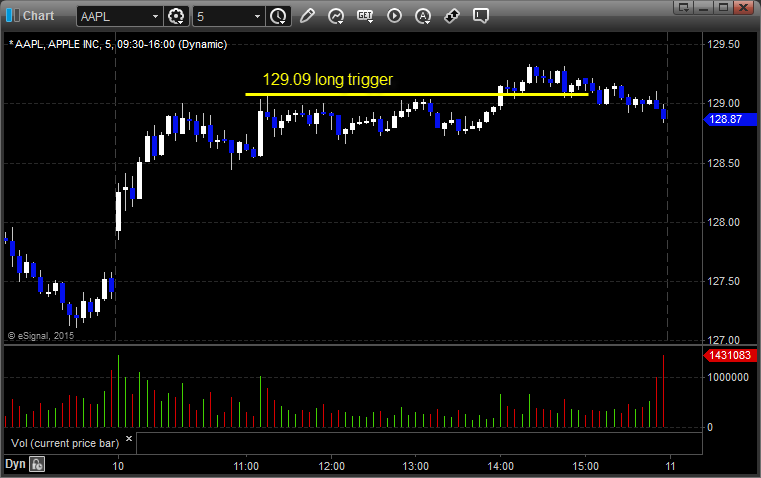Expand the interval 5 dropdown arrow
The height and width of the screenshot is (478, 761).
pyautogui.click(x=258, y=16)
